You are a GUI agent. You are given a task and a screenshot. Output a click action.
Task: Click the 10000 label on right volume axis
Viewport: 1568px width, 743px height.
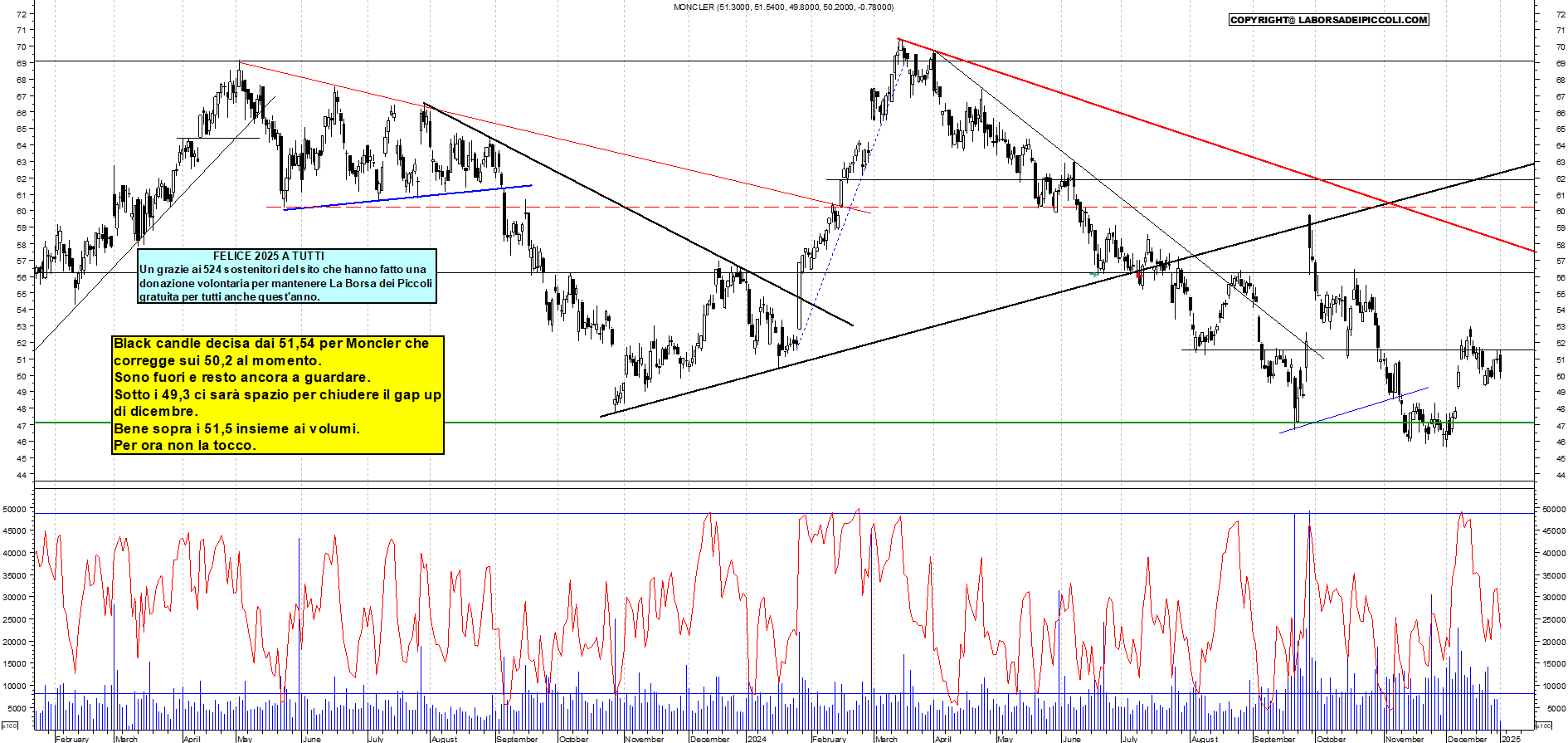(1554, 687)
